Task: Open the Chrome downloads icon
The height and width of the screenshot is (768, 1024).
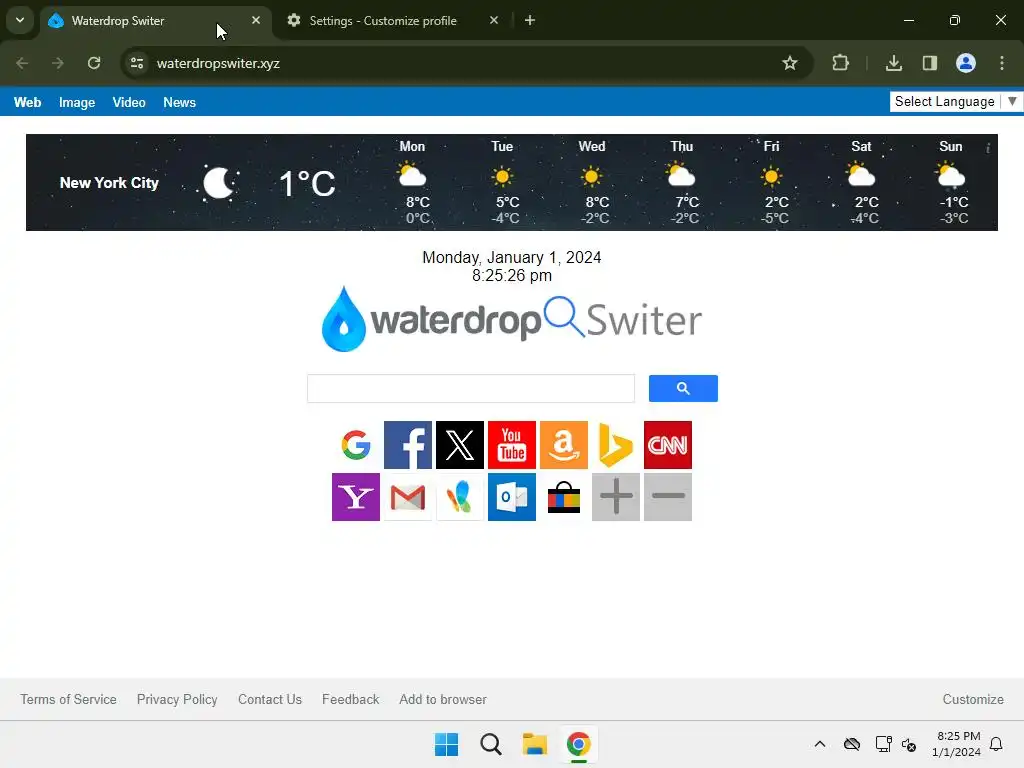Action: pos(893,63)
